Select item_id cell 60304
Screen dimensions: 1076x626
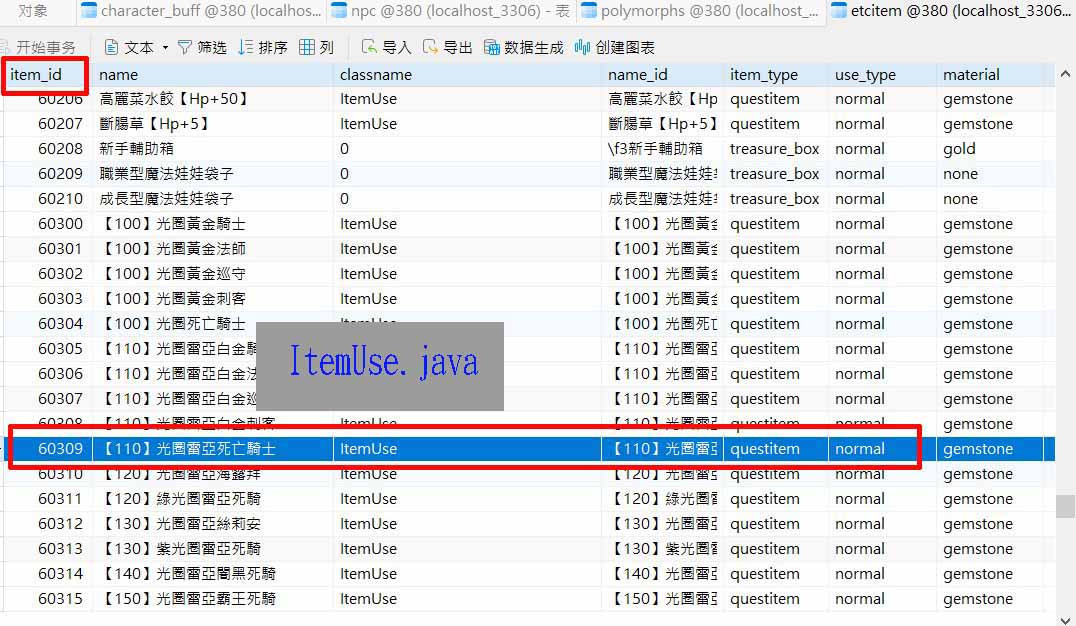tap(60, 323)
